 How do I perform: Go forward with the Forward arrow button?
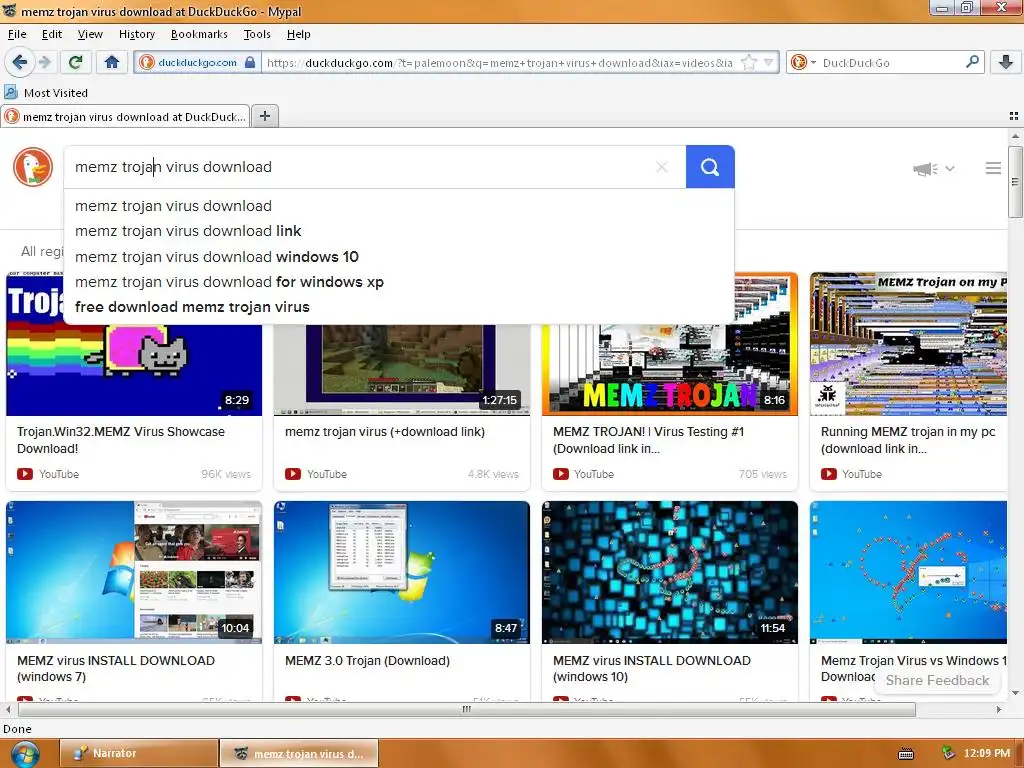[45, 62]
